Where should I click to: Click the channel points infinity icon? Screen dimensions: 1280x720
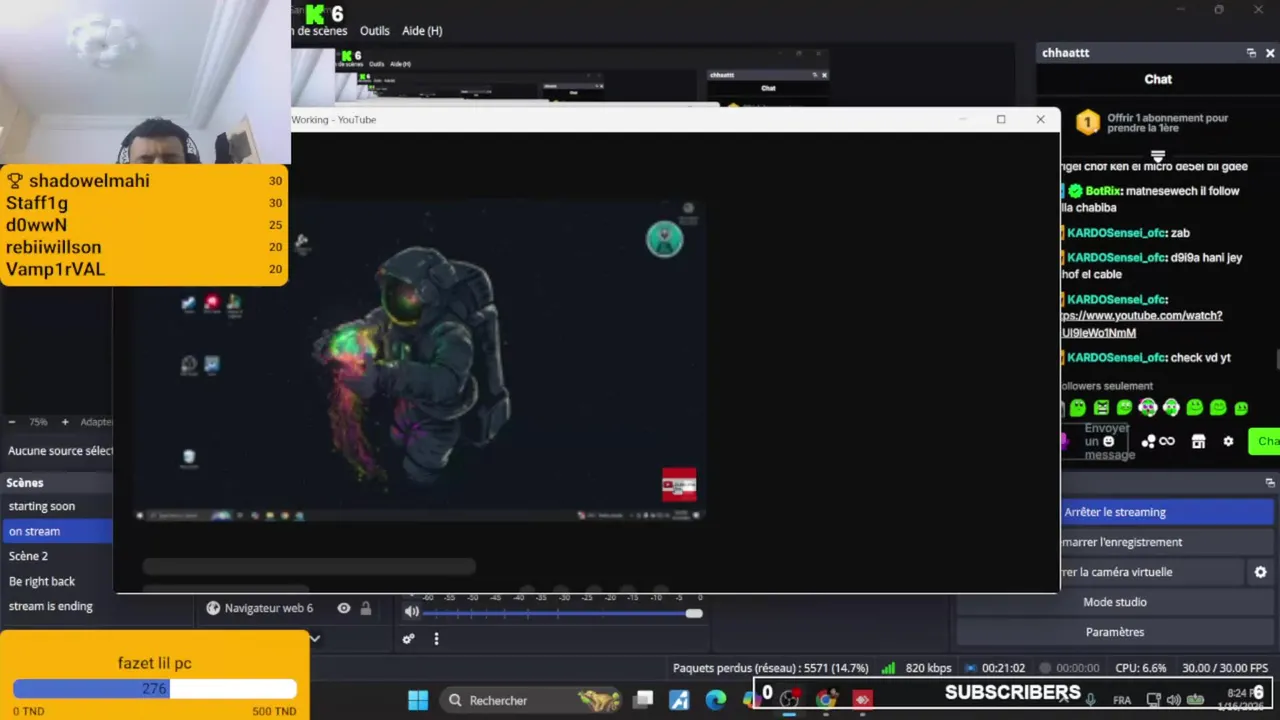point(1166,441)
